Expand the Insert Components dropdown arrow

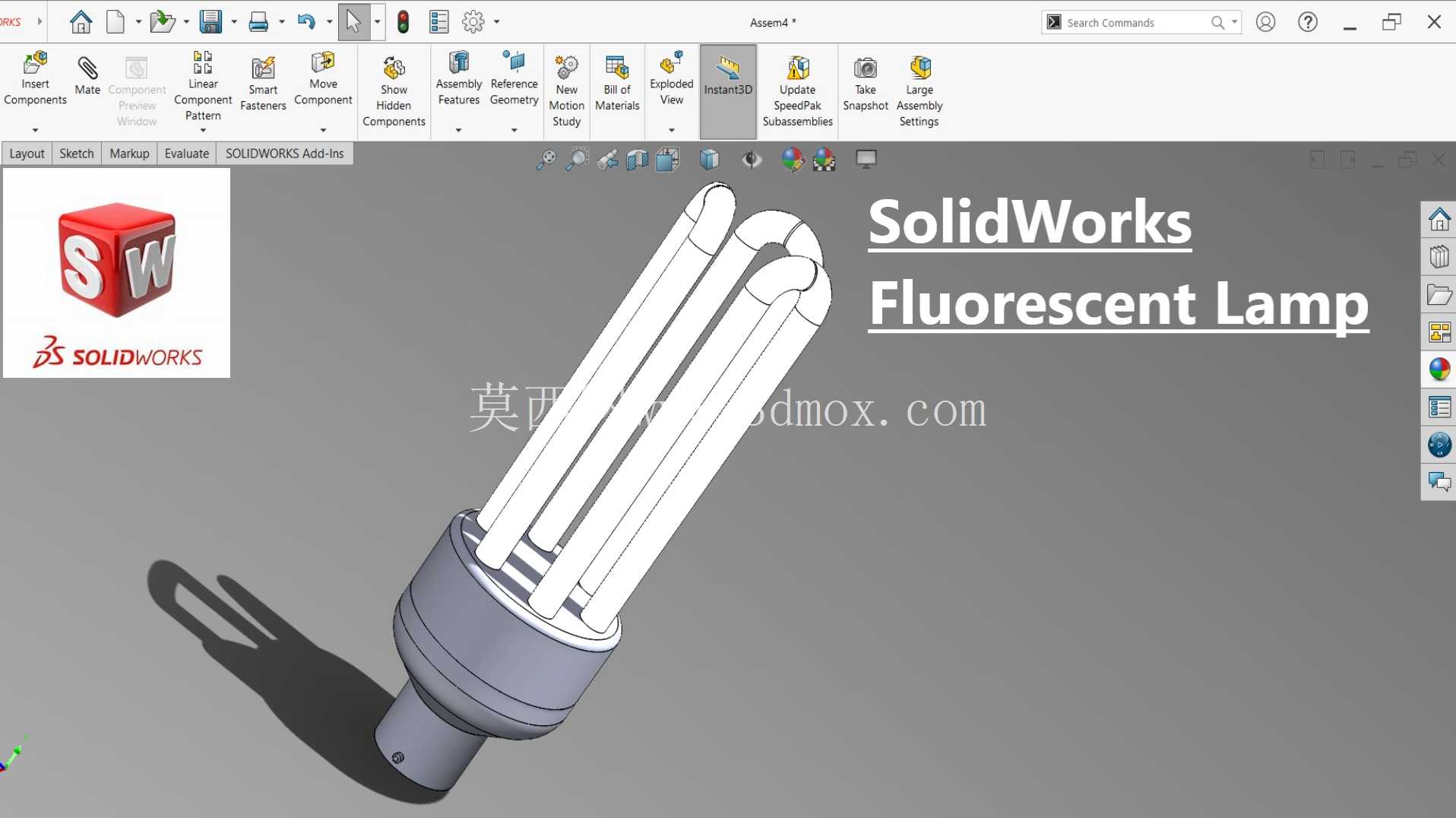point(35,131)
